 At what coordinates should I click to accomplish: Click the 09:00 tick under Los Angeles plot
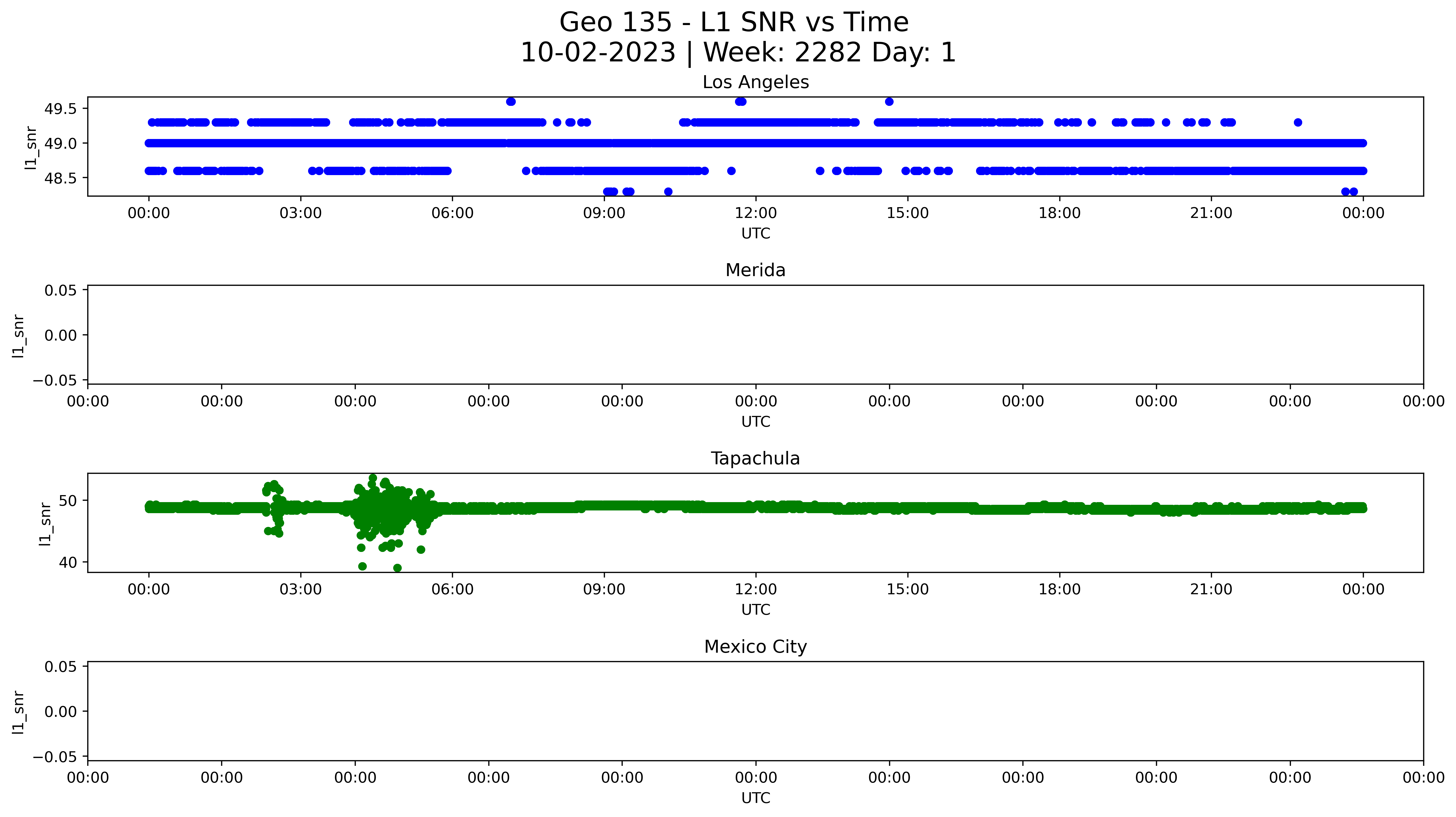pyautogui.click(x=604, y=213)
